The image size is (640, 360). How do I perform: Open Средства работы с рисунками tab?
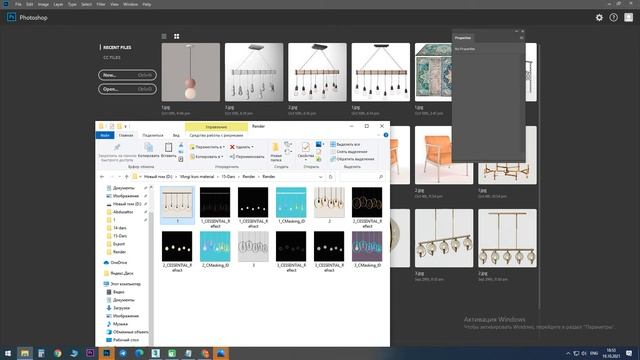click(216, 135)
